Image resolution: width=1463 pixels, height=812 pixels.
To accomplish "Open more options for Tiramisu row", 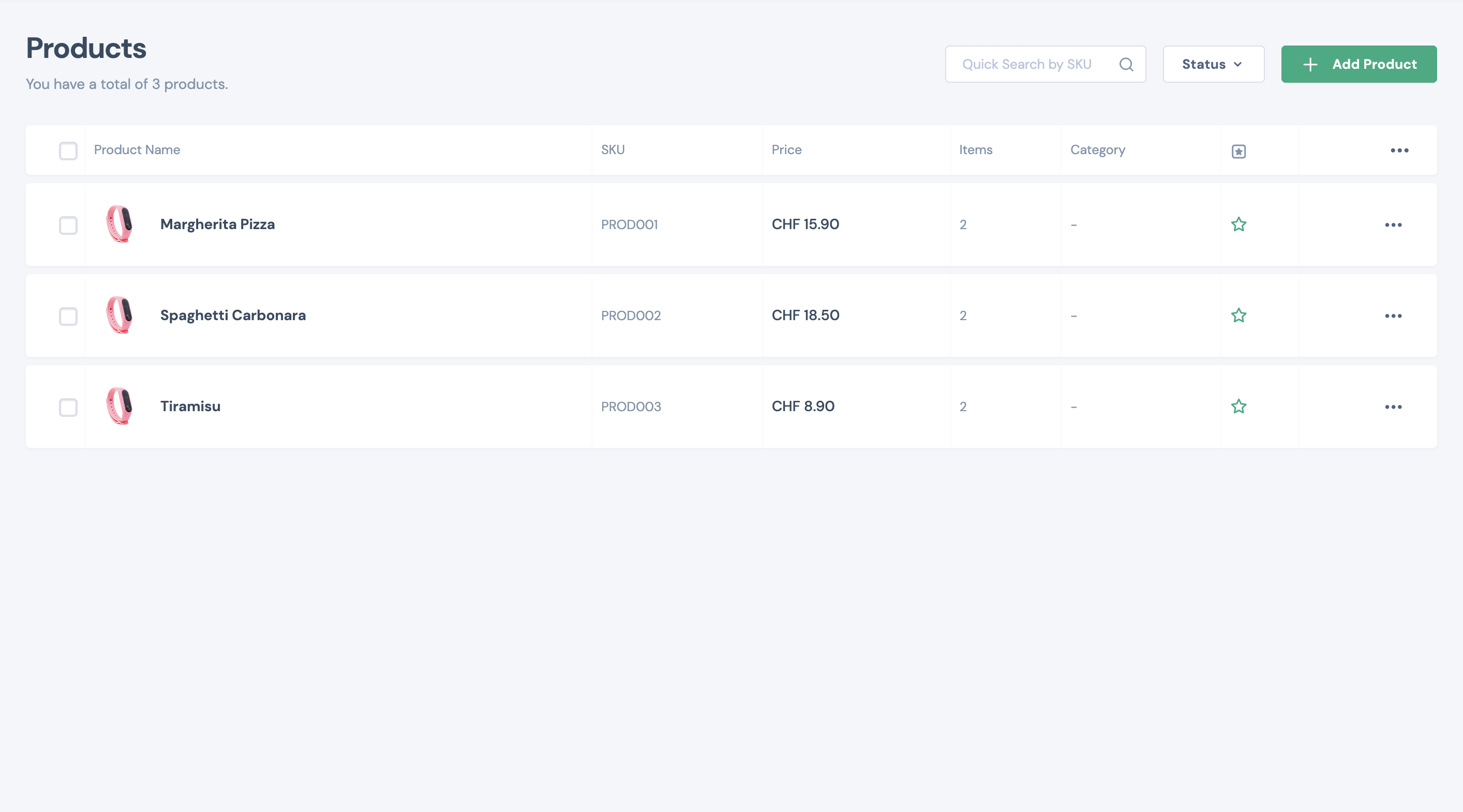I will click(1393, 407).
